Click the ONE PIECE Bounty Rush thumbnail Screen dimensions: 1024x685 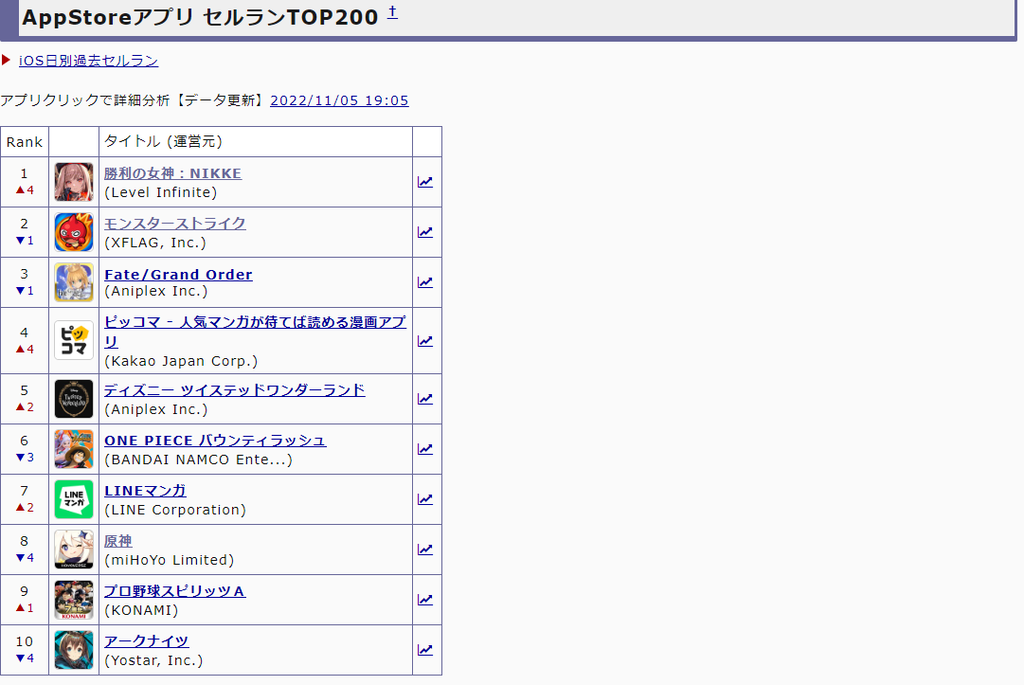(74, 449)
